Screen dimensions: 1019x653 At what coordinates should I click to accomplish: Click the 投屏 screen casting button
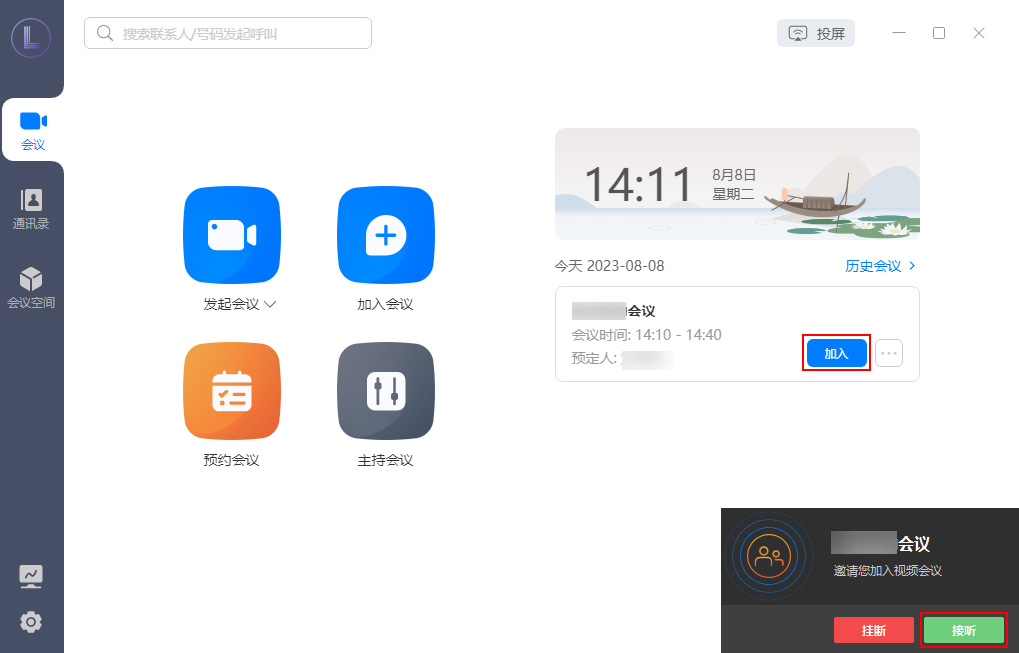816,32
